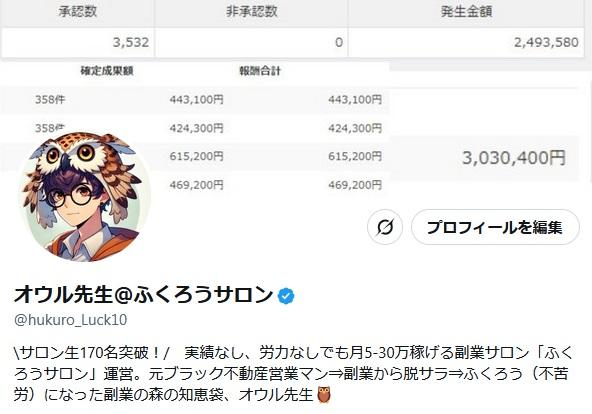Click the display name オウル先生@ふくろうサロン

click(x=143, y=295)
